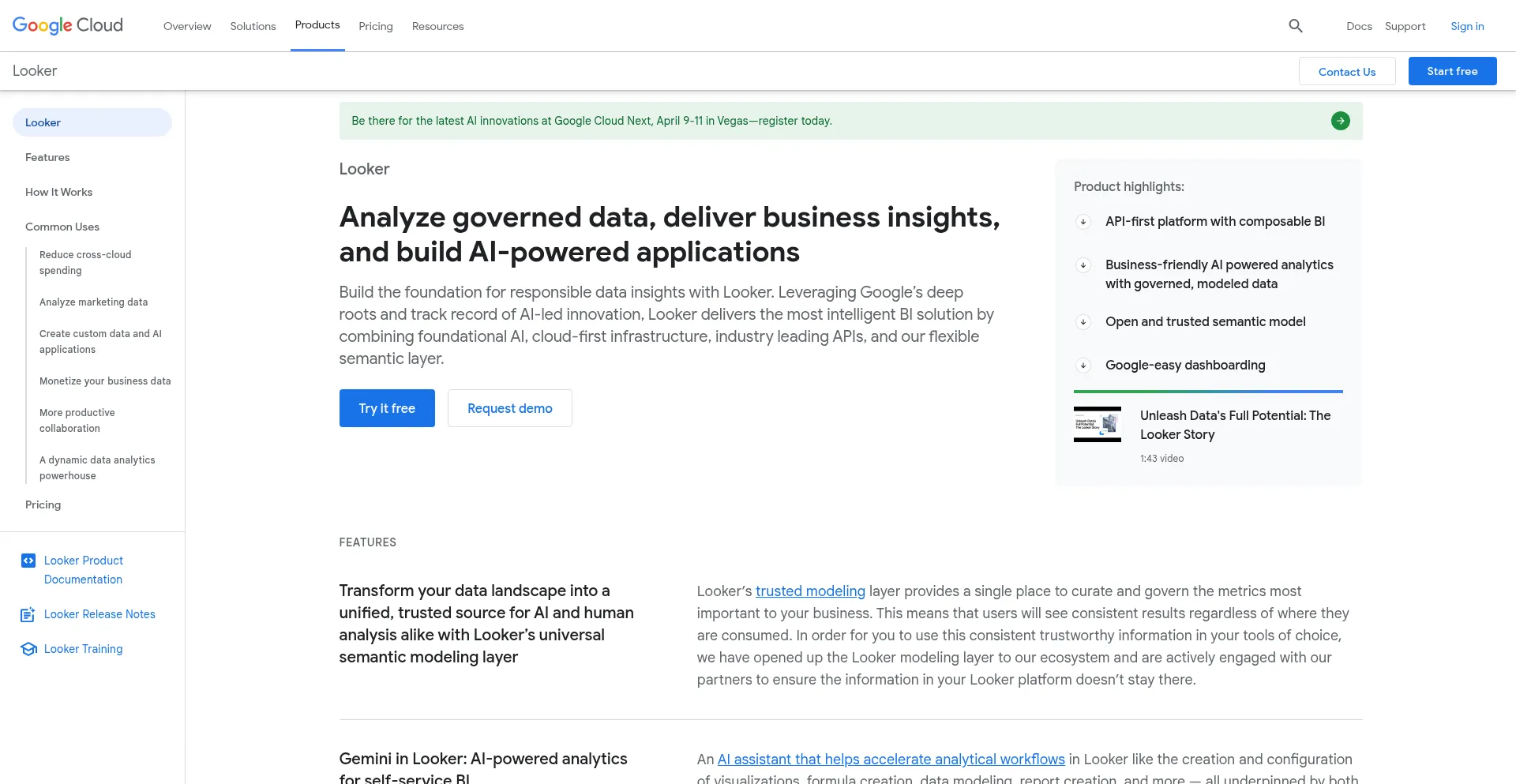Image resolution: width=1516 pixels, height=784 pixels.
Task: Click the trusted modeling link
Action: point(810,591)
